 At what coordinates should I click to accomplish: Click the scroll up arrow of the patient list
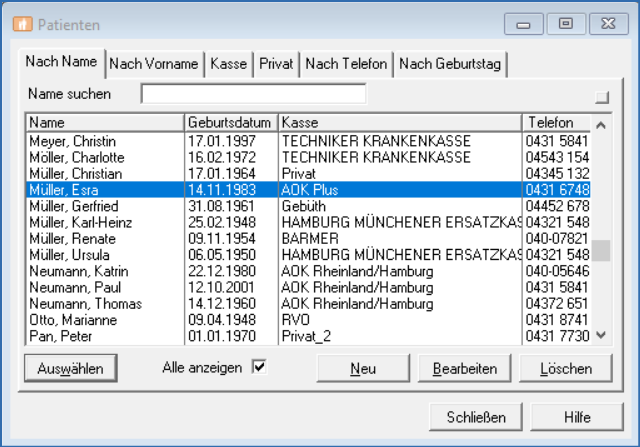600,125
